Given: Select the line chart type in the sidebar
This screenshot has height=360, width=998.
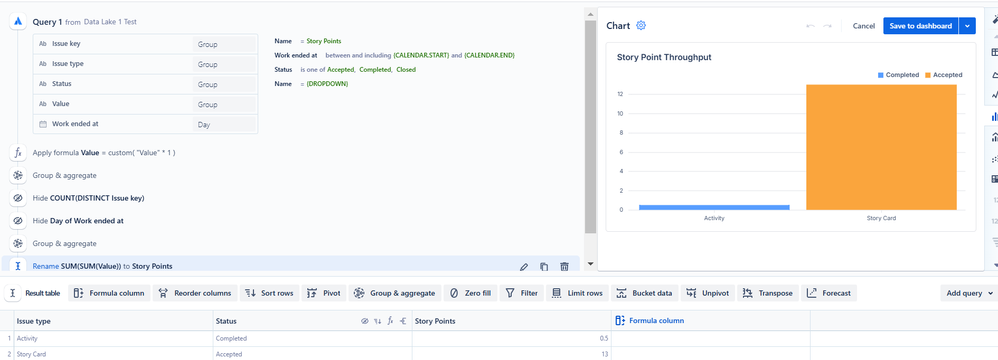Looking at the screenshot, I should pos(994,95).
